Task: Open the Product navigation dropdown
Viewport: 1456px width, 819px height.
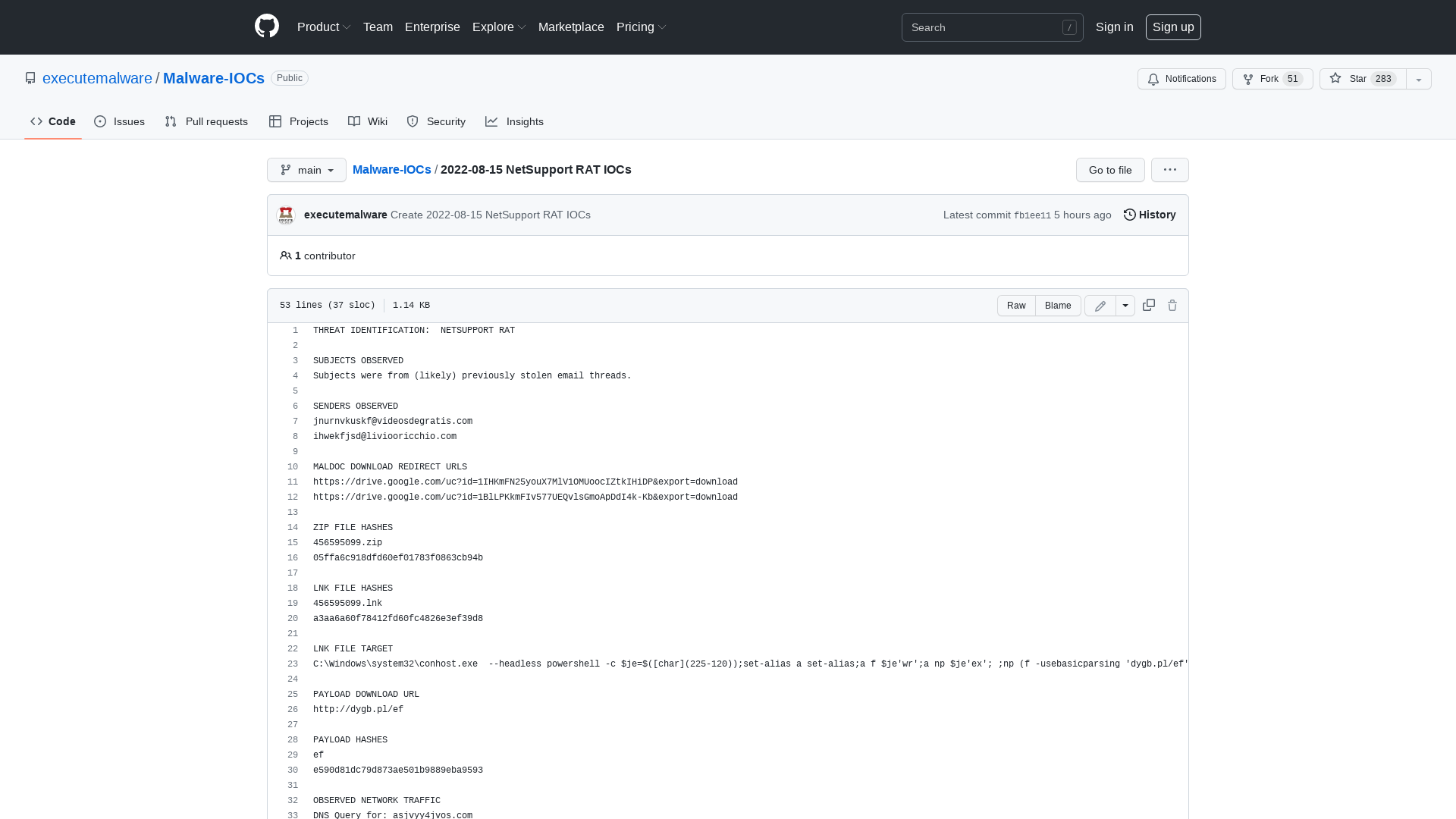Action: click(324, 27)
